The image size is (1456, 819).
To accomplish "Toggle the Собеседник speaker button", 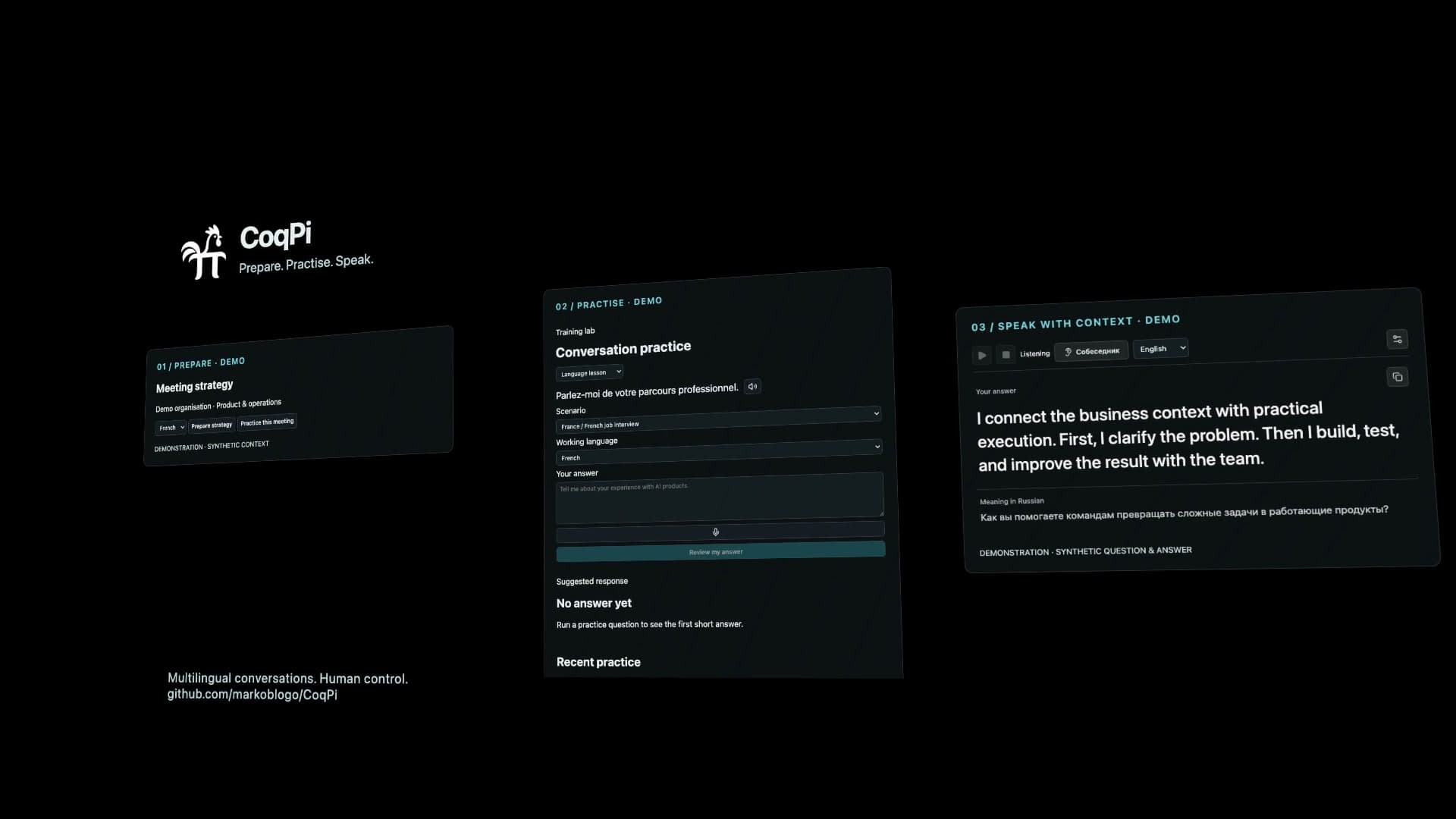I will pyautogui.click(x=1091, y=351).
